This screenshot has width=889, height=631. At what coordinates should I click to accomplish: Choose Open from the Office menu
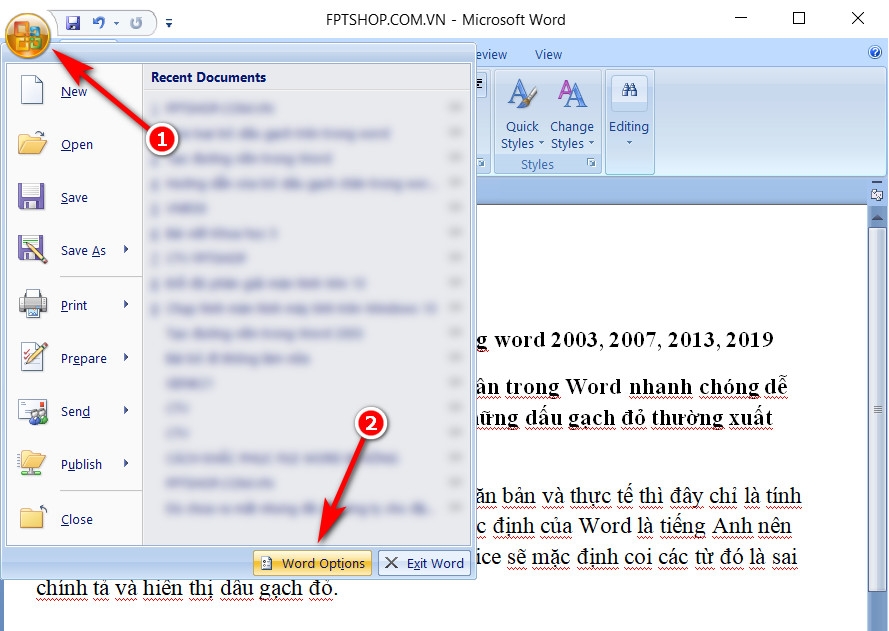[77, 145]
